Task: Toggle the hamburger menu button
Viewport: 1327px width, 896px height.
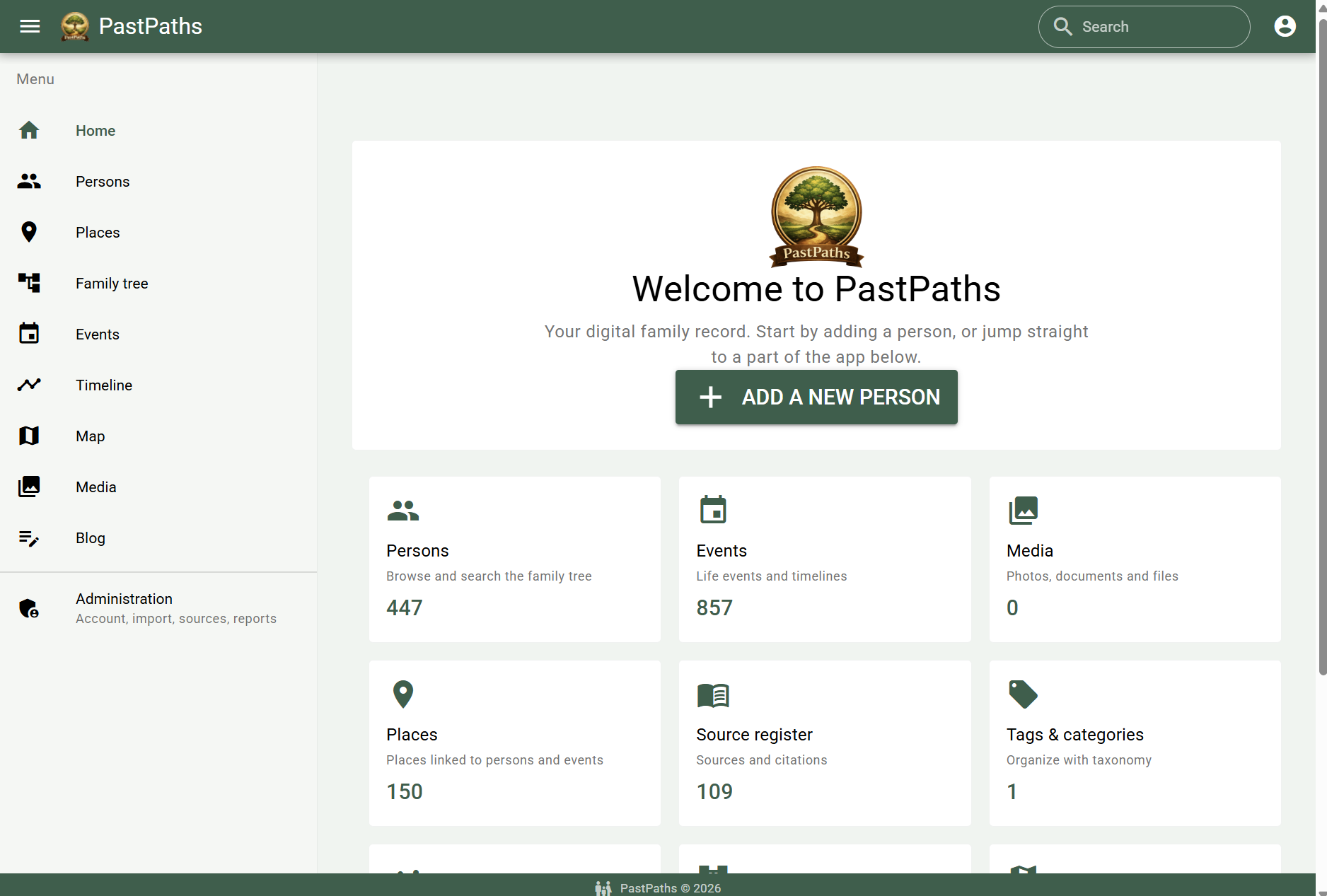Action: click(x=30, y=26)
